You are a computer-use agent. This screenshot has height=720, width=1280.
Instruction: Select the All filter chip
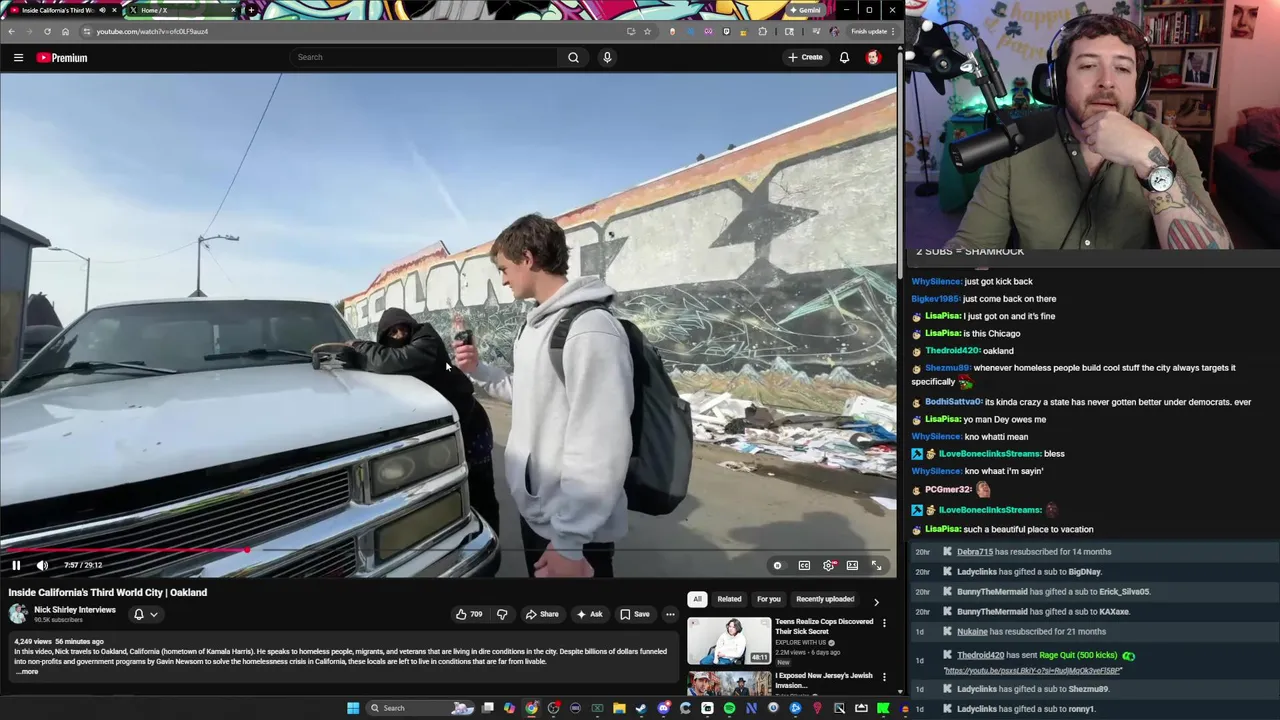(x=697, y=599)
